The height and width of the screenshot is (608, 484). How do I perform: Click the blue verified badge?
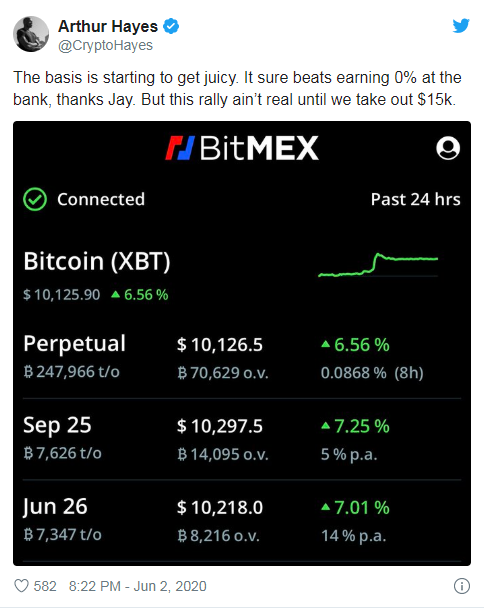(171, 26)
